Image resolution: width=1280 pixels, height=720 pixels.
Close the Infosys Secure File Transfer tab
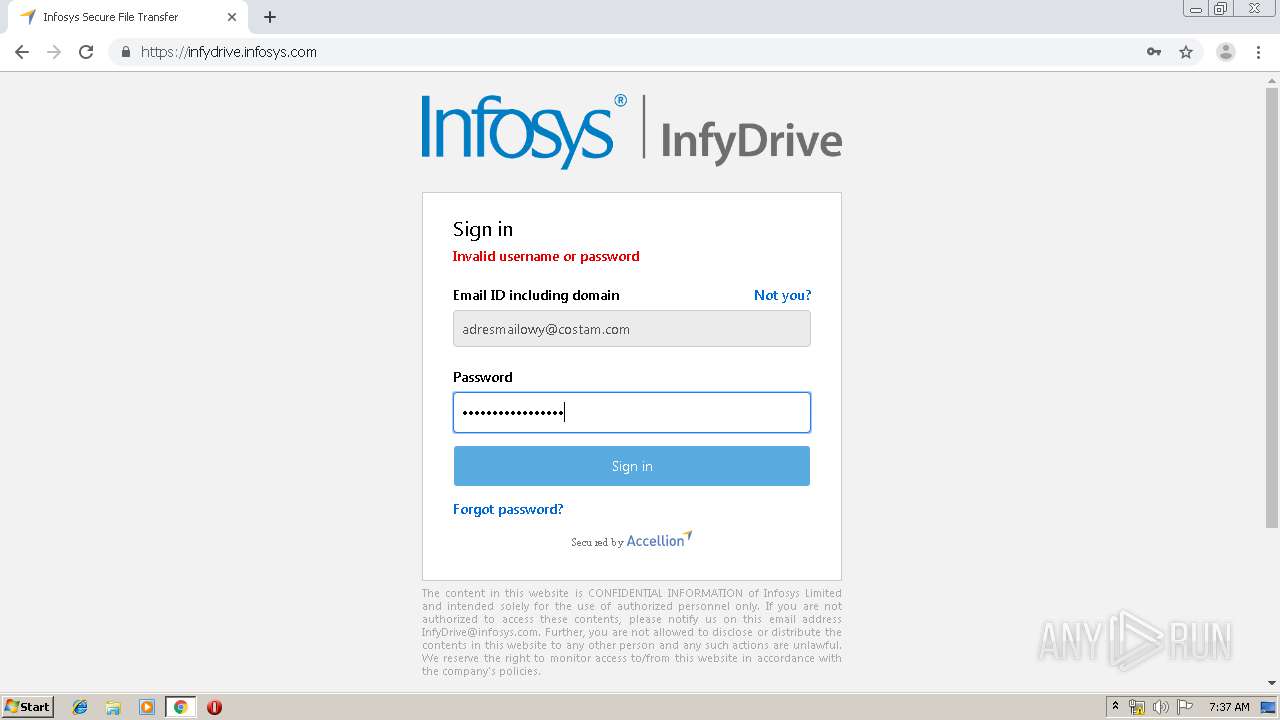(x=232, y=17)
